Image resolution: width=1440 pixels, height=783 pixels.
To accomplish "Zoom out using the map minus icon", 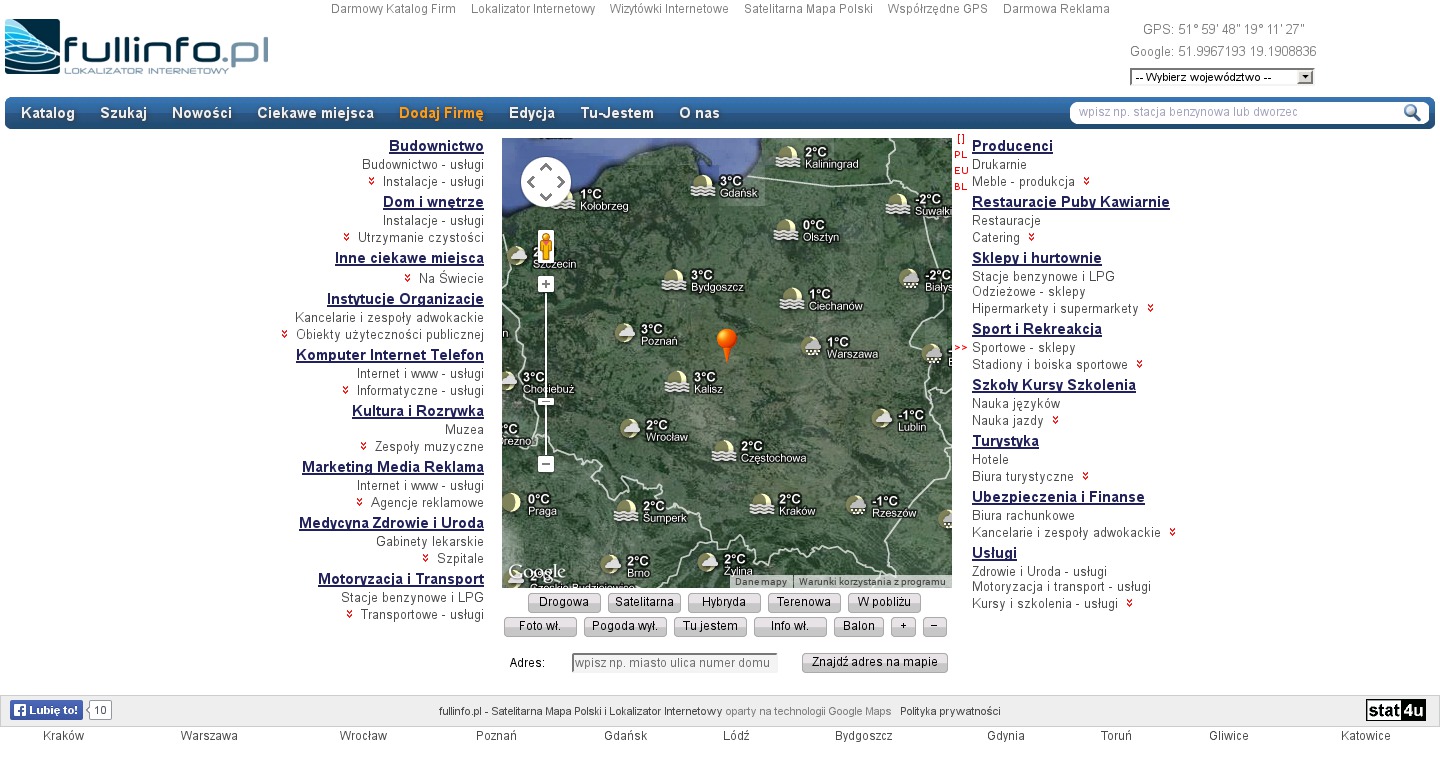I will point(546,464).
